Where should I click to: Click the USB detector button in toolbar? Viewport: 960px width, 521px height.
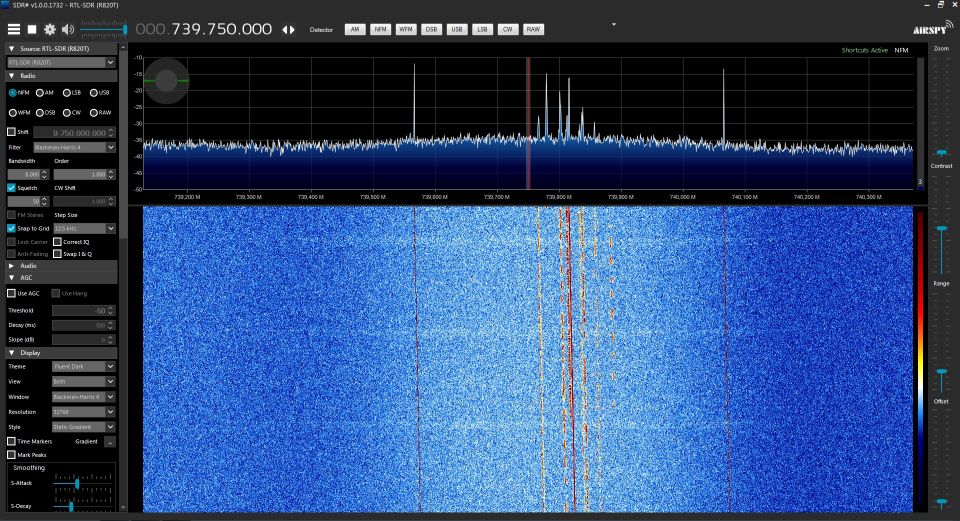(x=456, y=30)
